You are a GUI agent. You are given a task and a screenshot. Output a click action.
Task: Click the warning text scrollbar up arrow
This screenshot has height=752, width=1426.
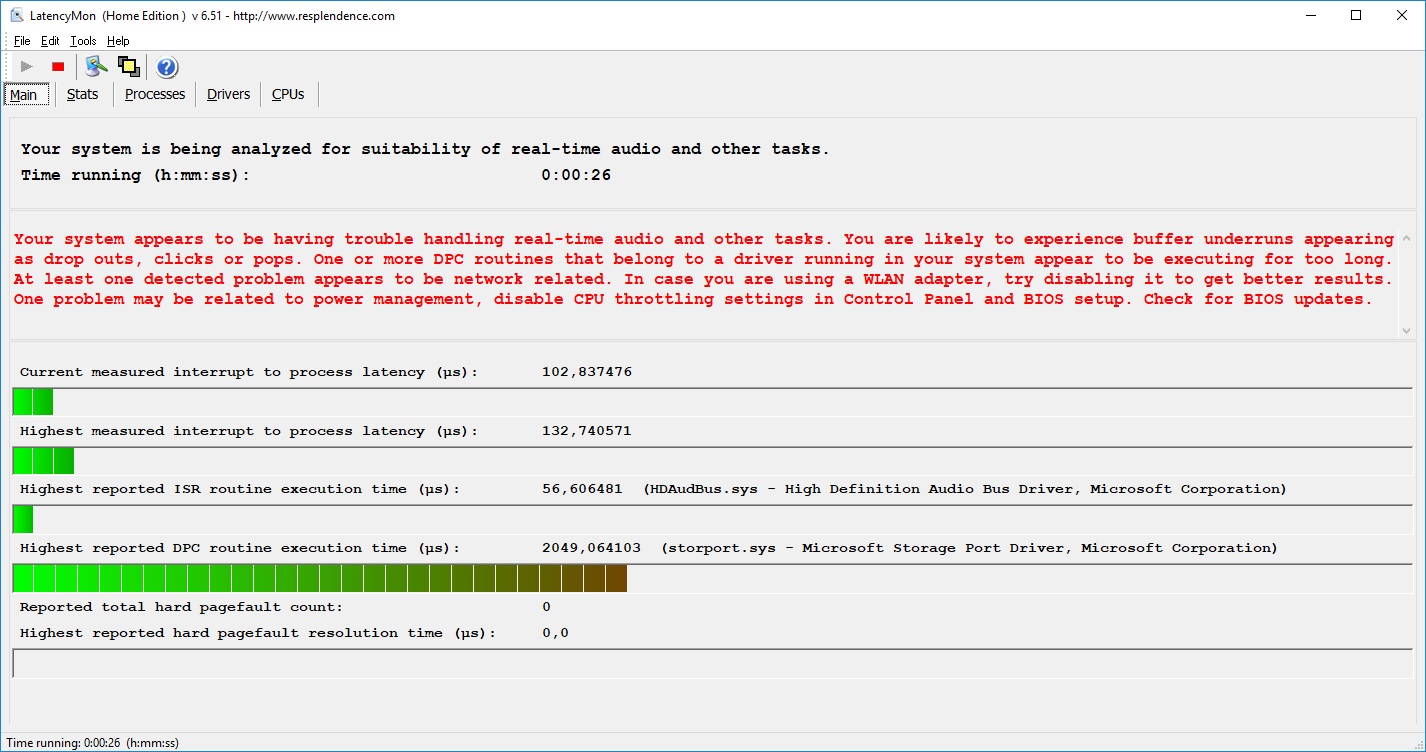[1407, 238]
